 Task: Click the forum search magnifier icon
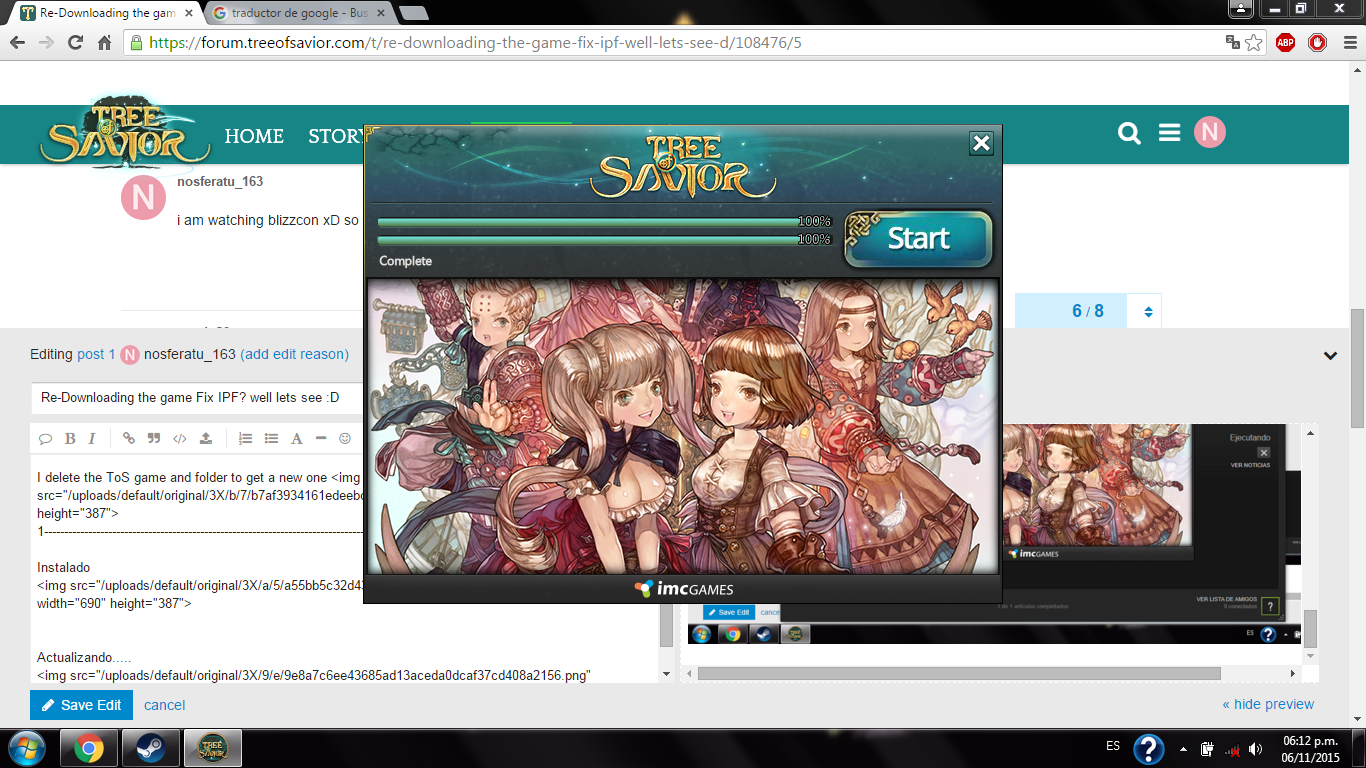click(1129, 133)
